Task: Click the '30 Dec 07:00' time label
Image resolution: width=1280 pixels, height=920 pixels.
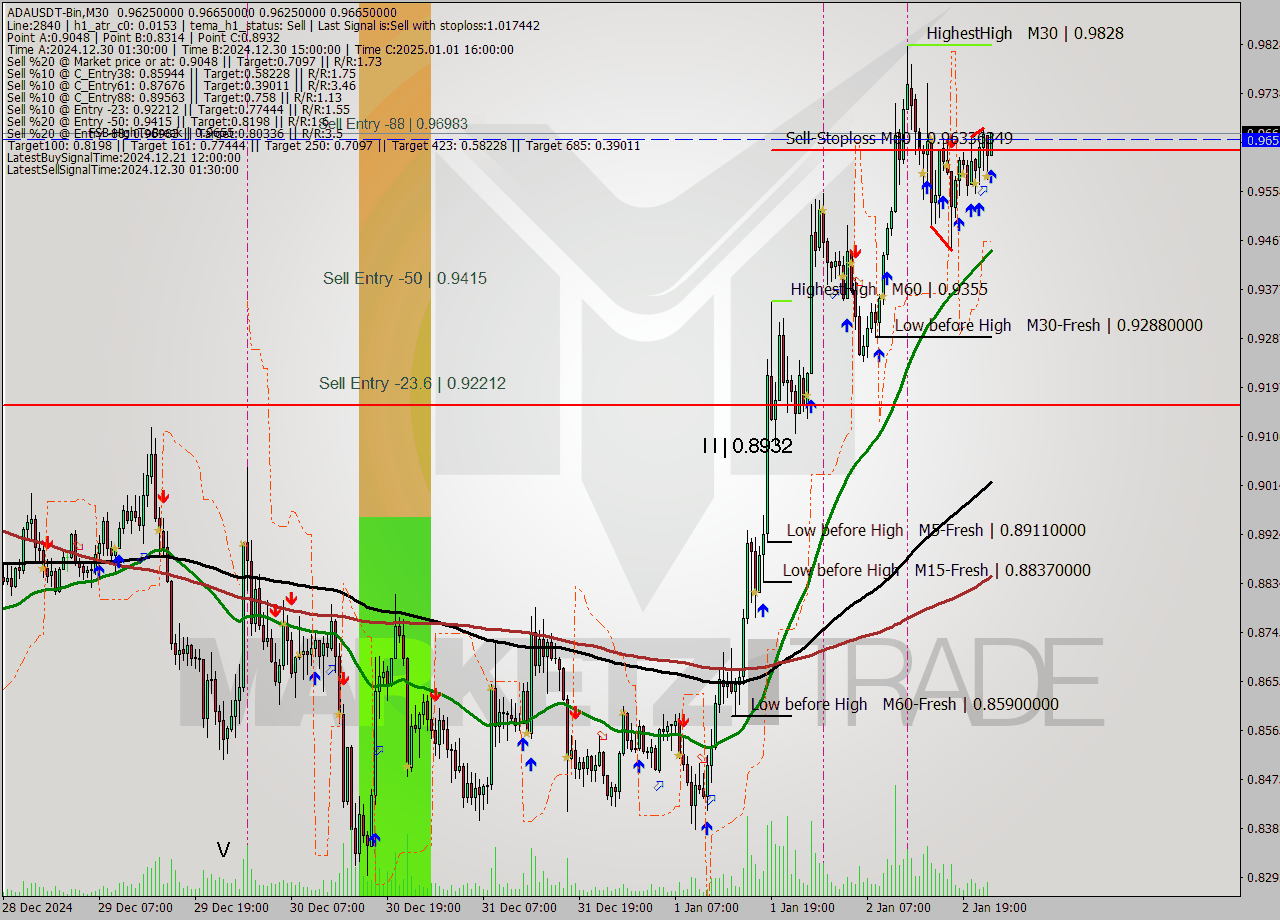Action: [x=327, y=908]
